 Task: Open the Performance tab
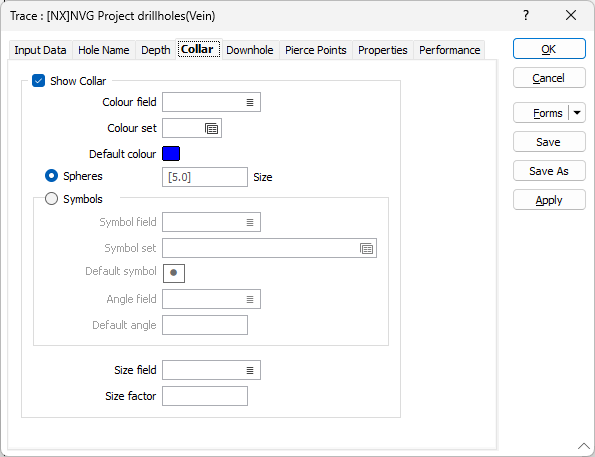pos(450,50)
